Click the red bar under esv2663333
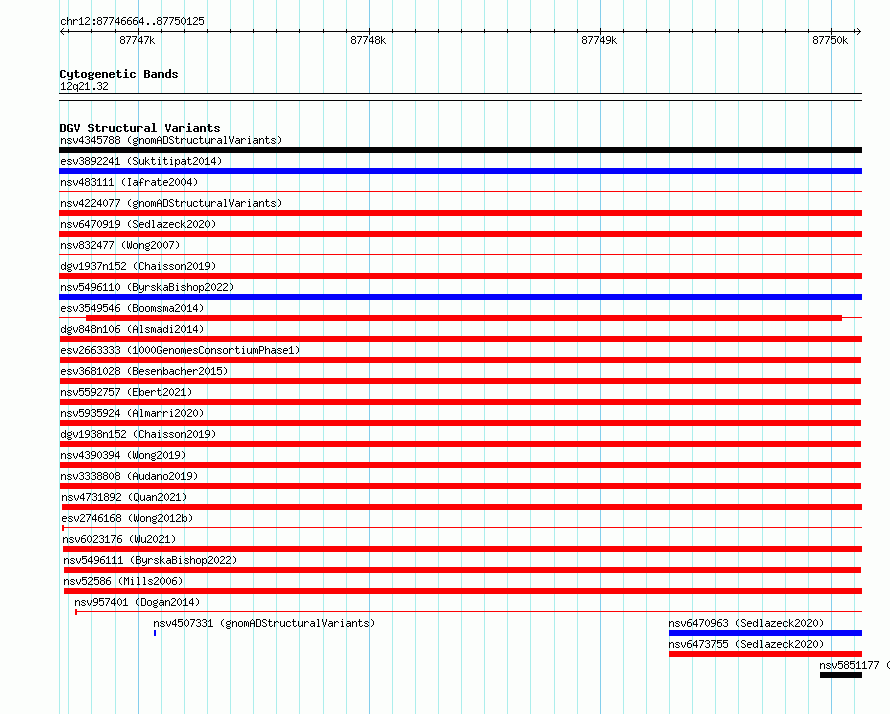The height and width of the screenshot is (714, 890). [x=460, y=360]
